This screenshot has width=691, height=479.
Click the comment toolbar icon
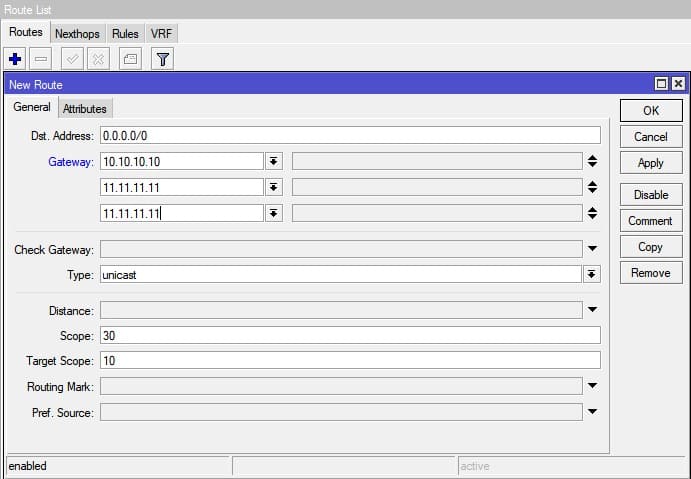(x=130, y=59)
